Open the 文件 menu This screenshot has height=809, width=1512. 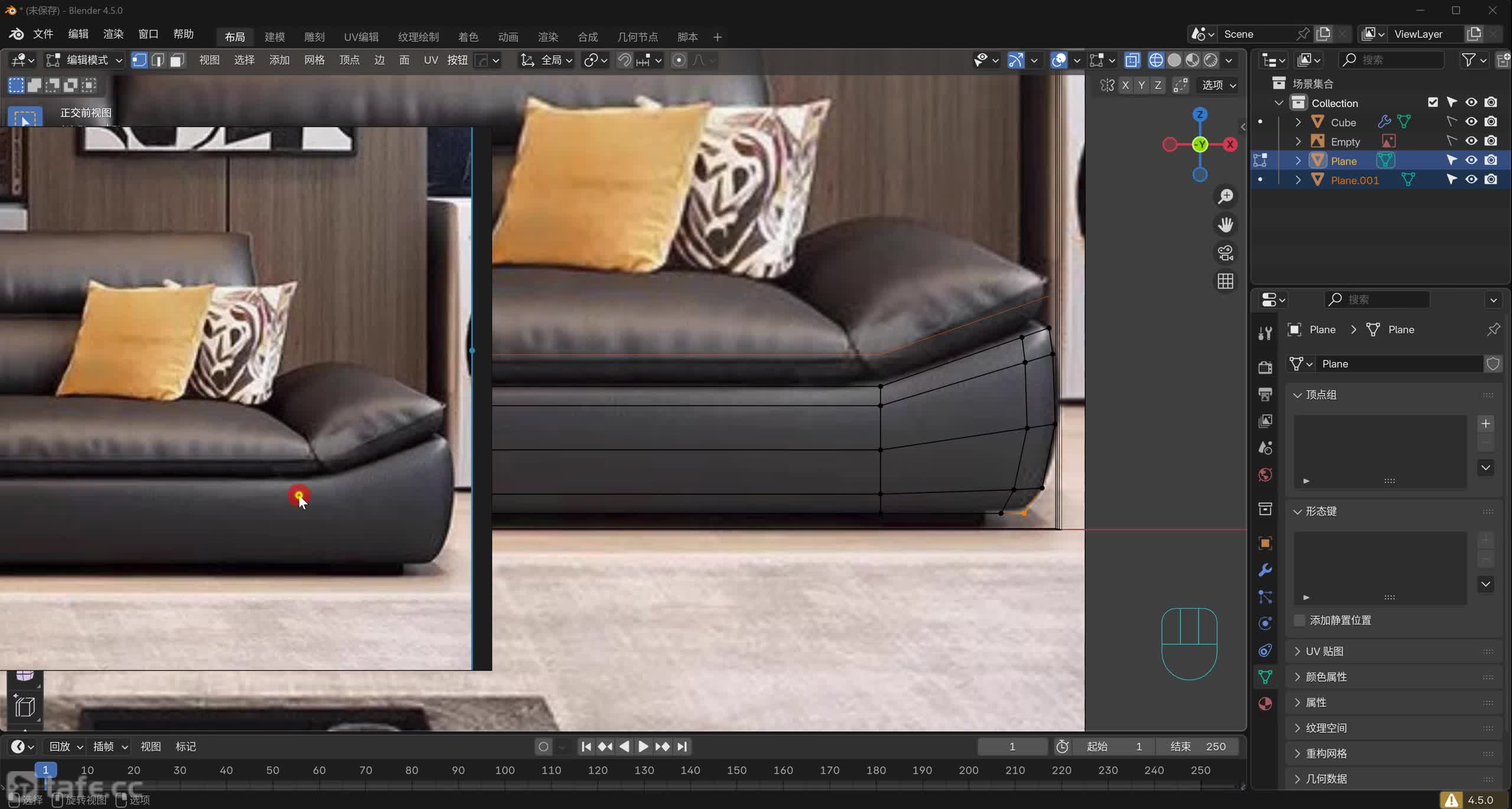pos(43,34)
